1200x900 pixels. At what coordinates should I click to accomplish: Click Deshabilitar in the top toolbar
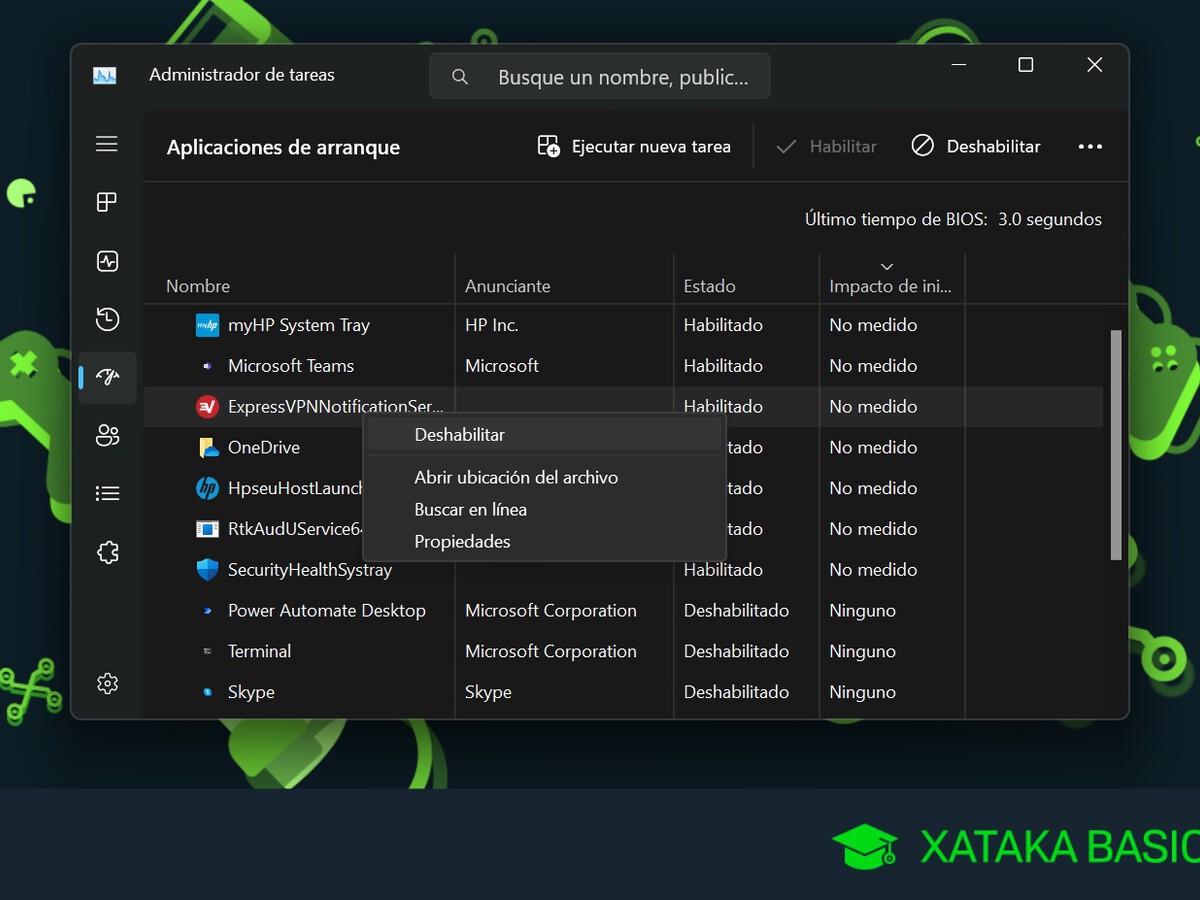tap(976, 146)
